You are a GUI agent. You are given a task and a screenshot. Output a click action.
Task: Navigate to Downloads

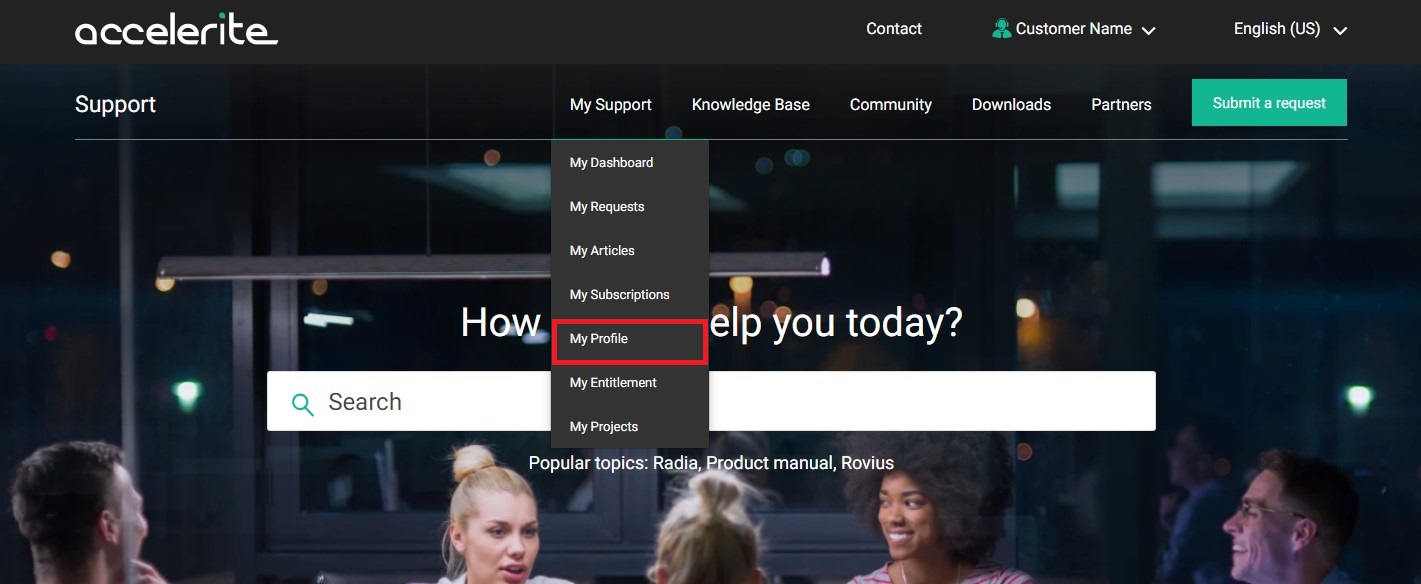[x=1011, y=104]
